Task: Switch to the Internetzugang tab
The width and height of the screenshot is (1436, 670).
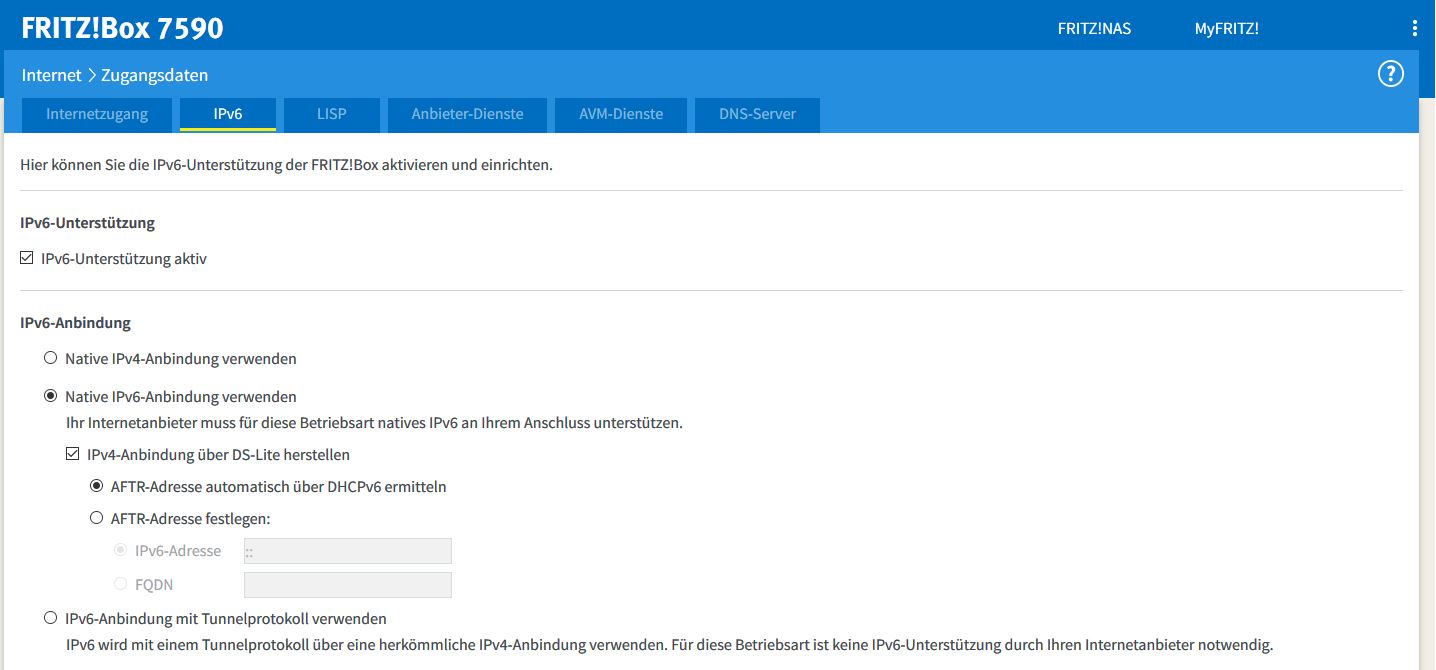Action: pyautogui.click(x=97, y=114)
